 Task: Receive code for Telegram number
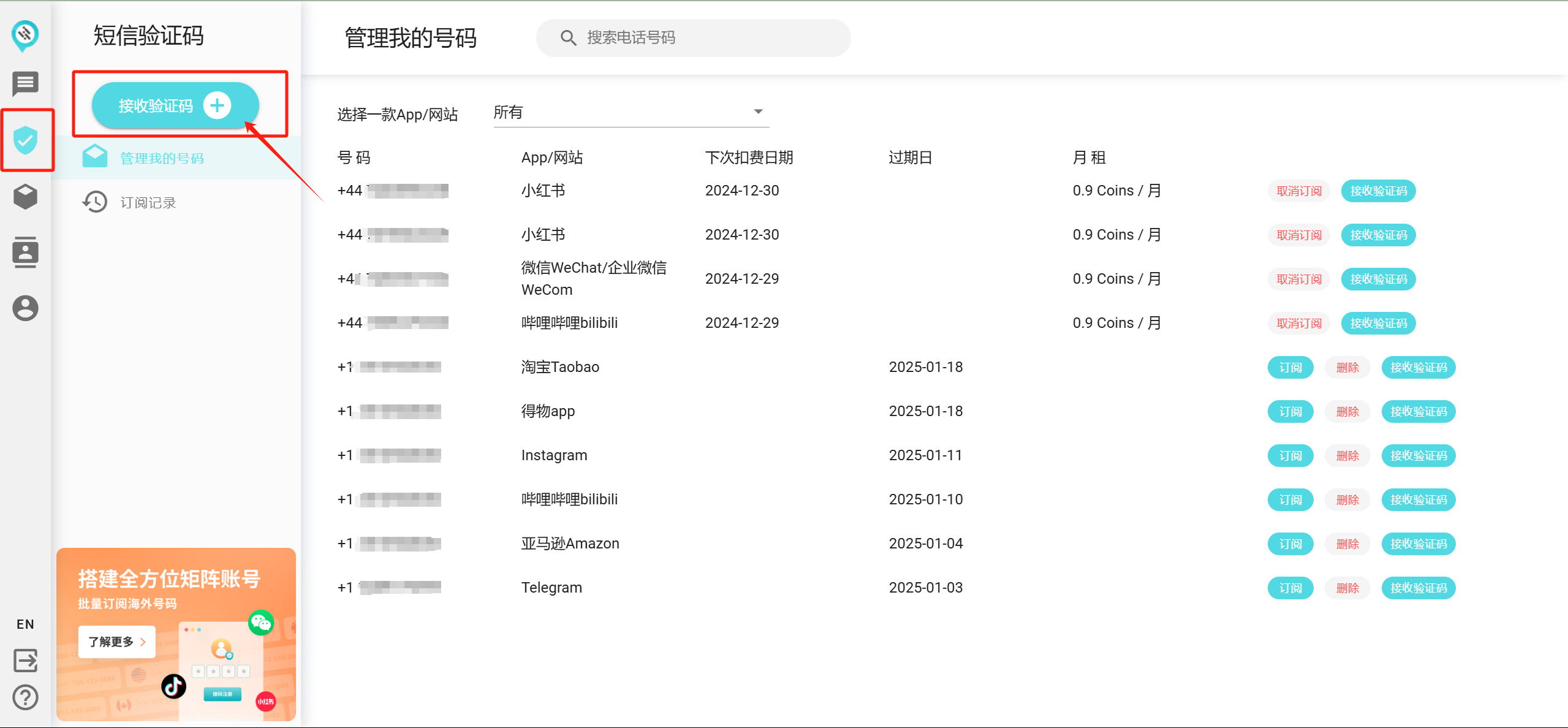[x=1418, y=588]
